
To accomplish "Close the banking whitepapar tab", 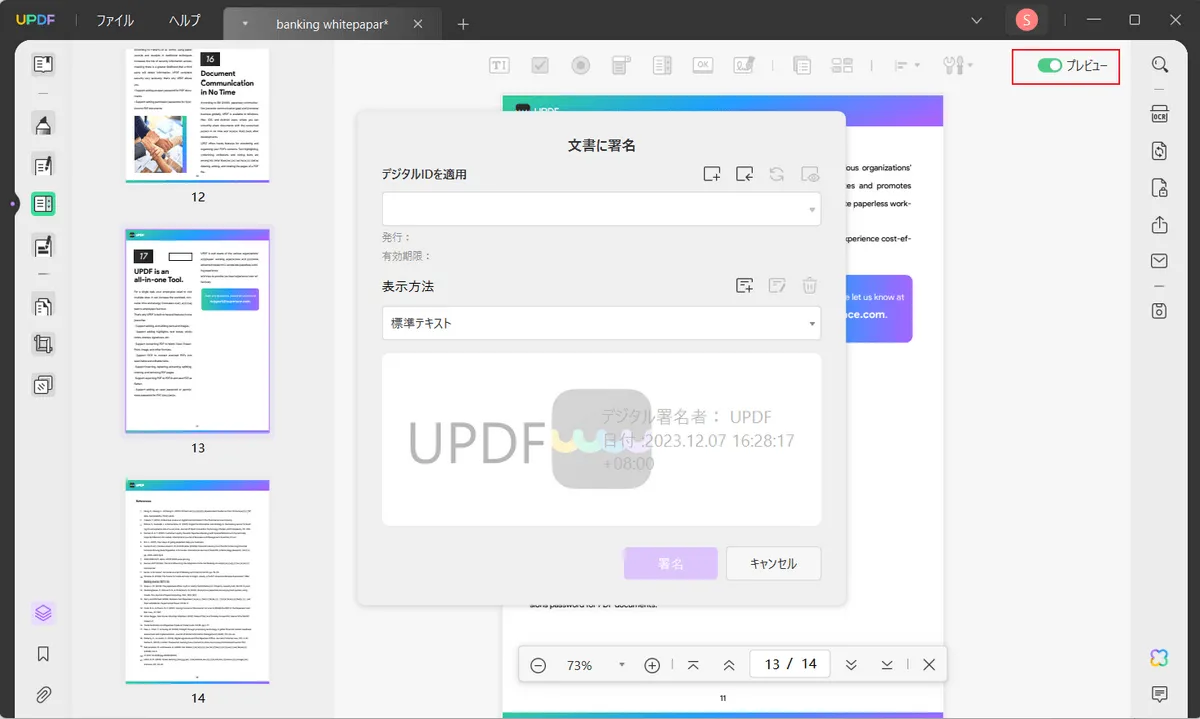I will tap(418, 24).
